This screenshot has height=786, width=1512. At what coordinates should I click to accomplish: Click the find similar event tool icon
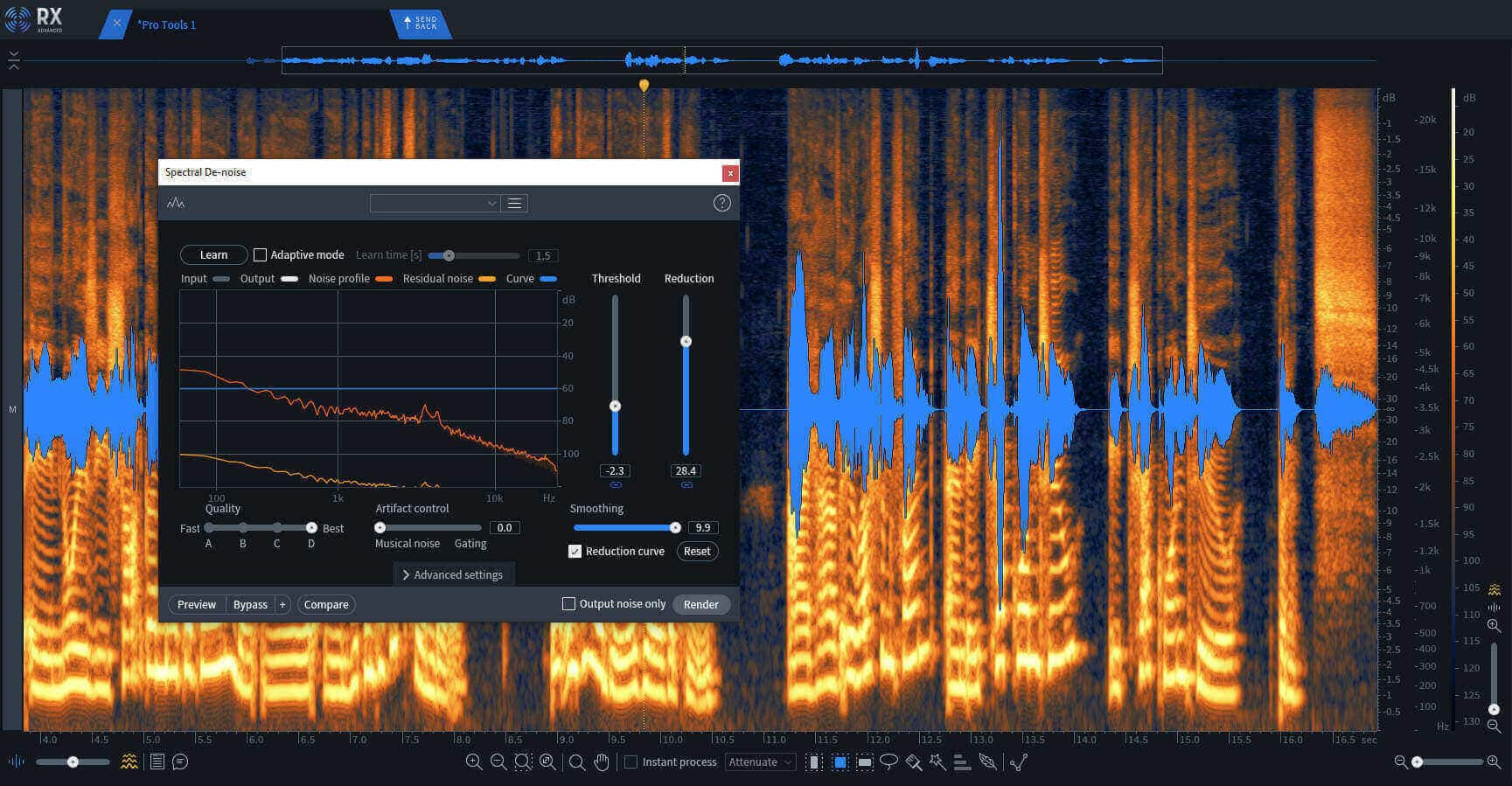click(x=1019, y=762)
